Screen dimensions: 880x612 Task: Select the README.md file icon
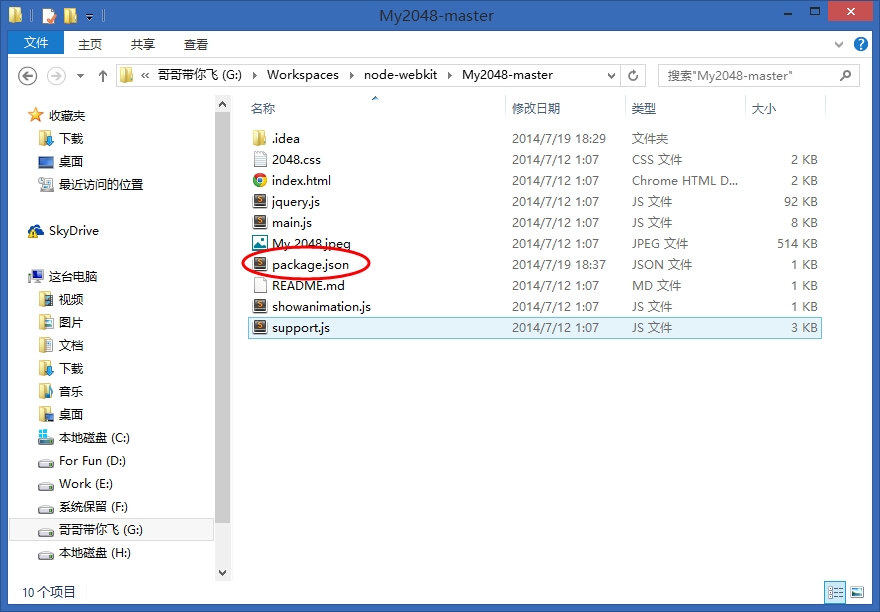click(x=259, y=285)
